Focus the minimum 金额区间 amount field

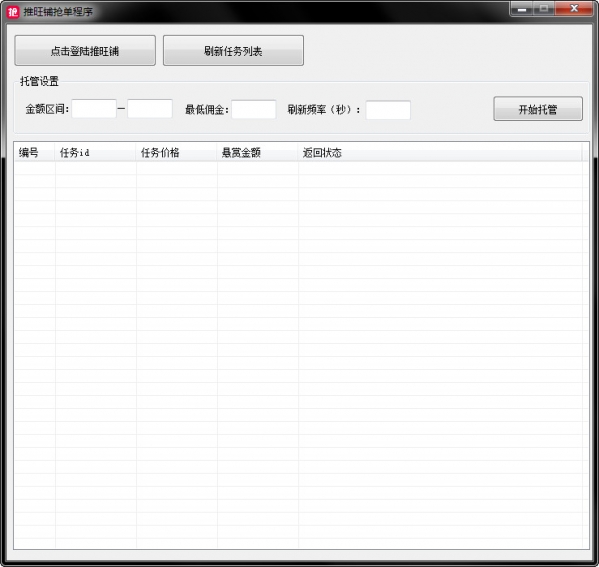[x=94, y=109]
